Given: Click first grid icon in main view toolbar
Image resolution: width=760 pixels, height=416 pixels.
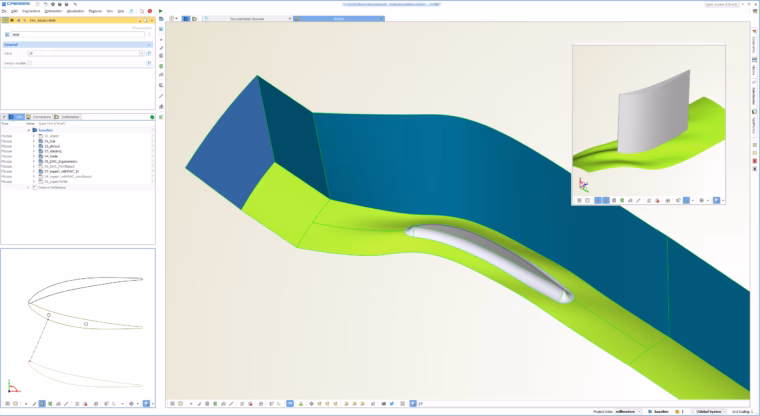Looking at the screenshot, I should [172, 403].
